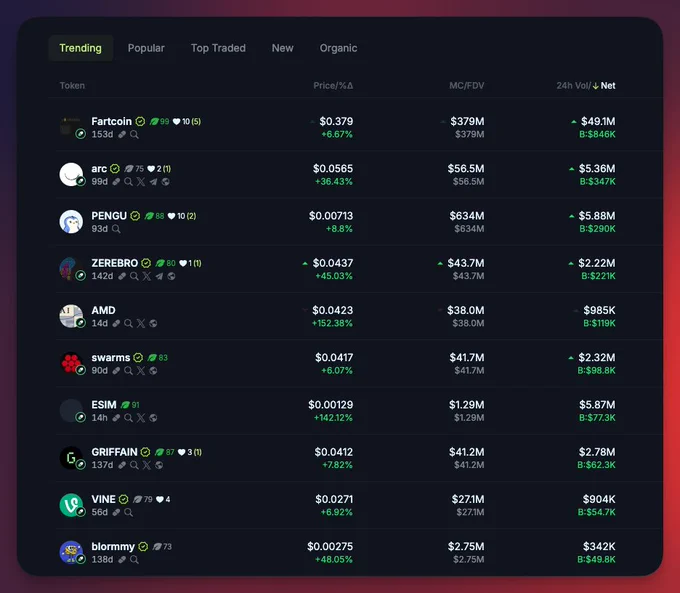Image resolution: width=680 pixels, height=593 pixels.
Task: Click swarms' leaf score 83
Action: coord(157,357)
